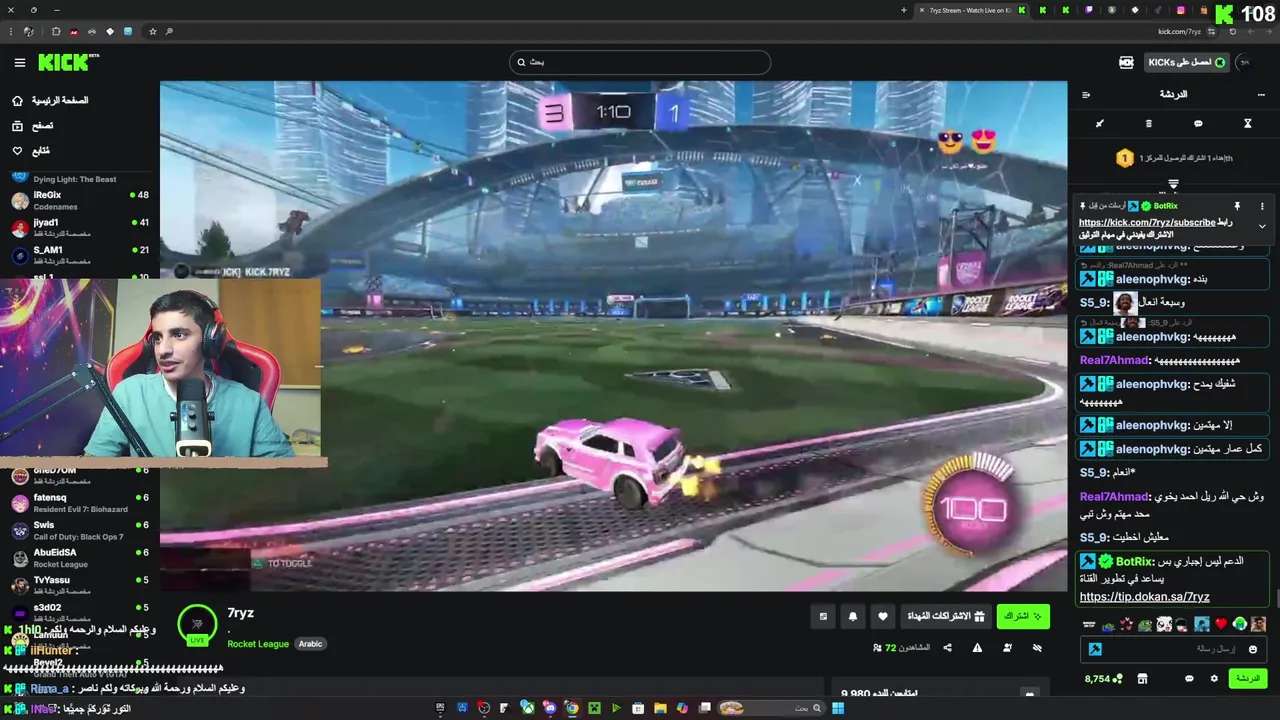Open the kick.com/7ryz/subscribe link
This screenshot has width=1280, height=720.
point(1147,222)
